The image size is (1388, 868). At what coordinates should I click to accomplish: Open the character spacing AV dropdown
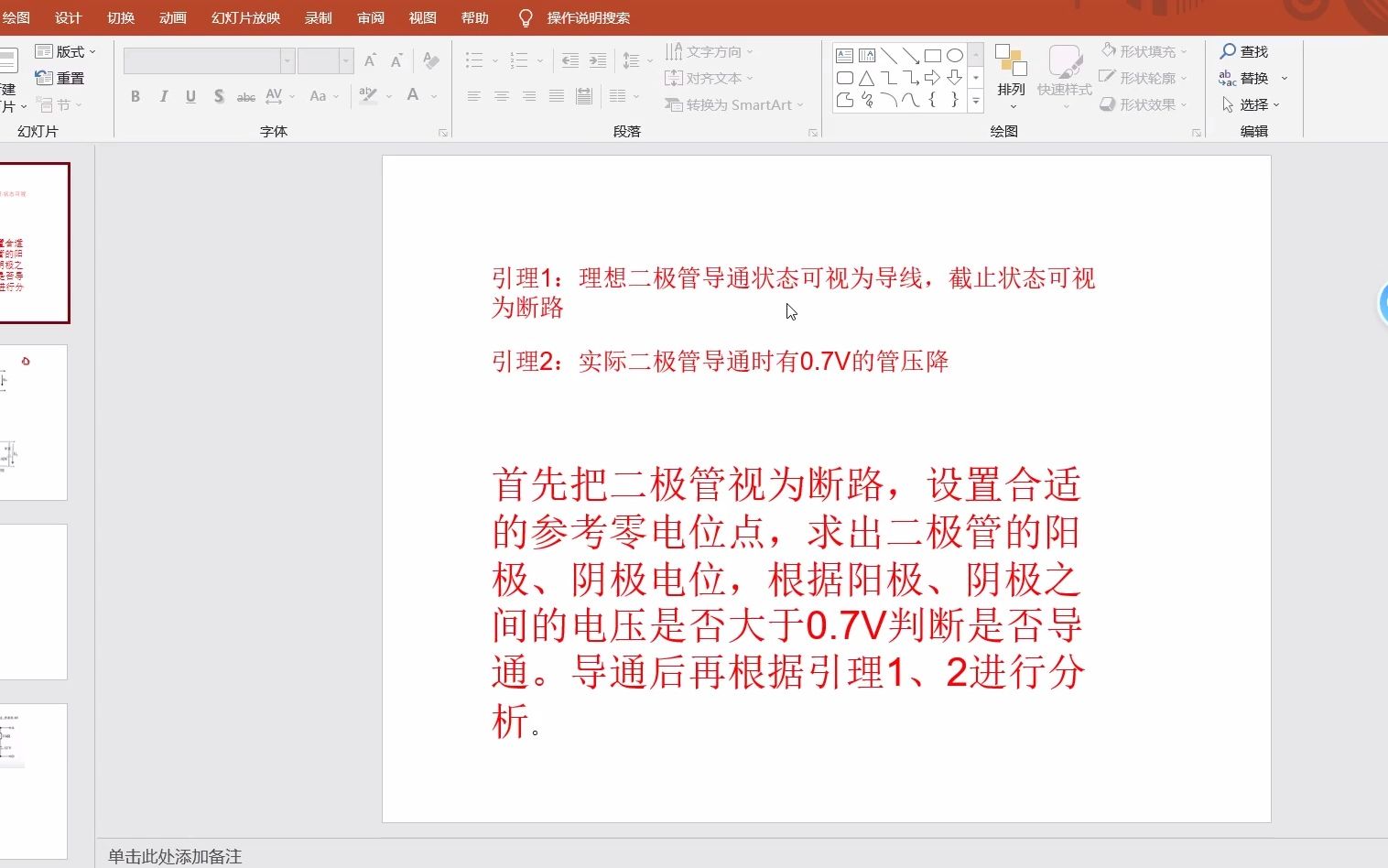280,96
